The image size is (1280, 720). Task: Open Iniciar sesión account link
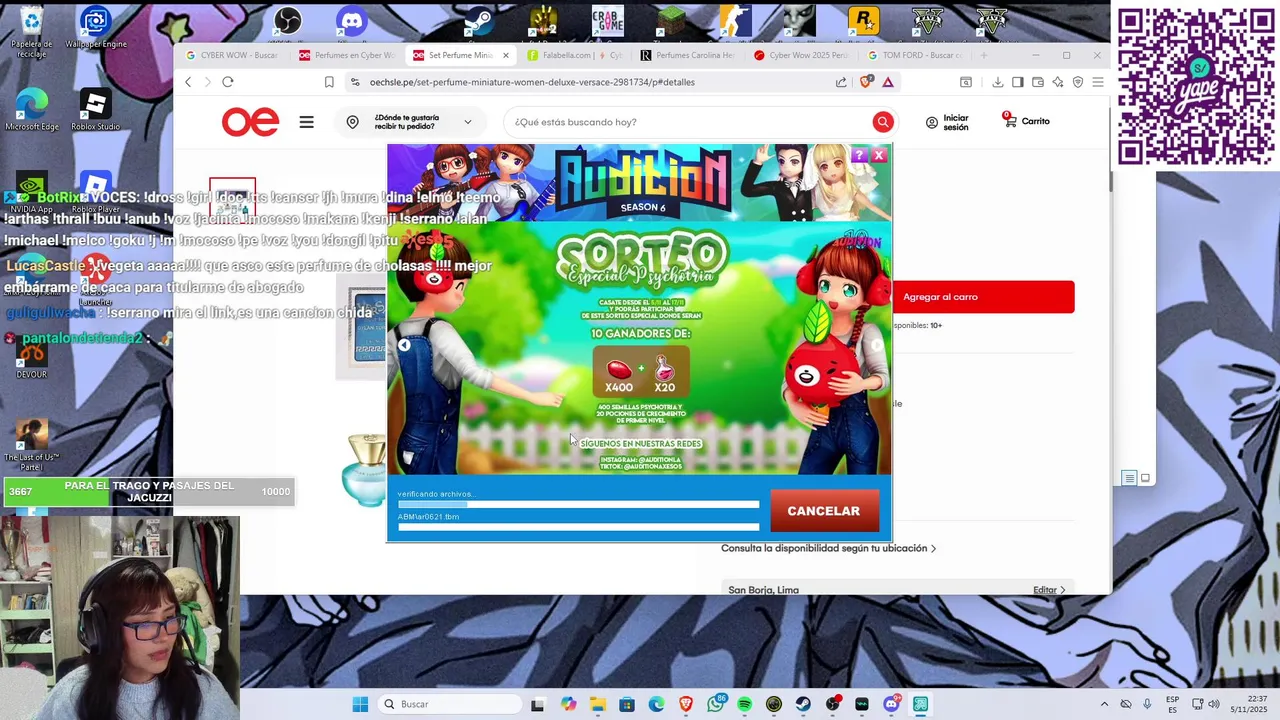click(x=947, y=122)
